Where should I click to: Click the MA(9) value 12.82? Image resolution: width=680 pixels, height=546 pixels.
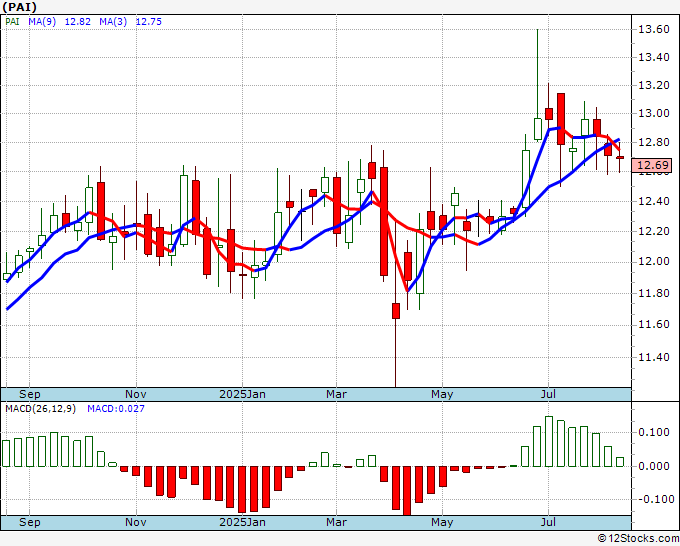tap(78, 22)
